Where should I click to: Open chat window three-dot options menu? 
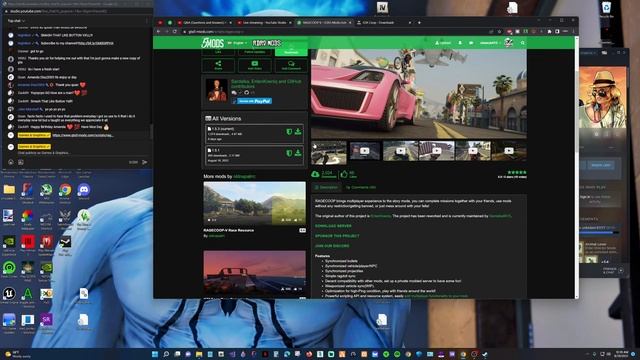(x=147, y=20)
